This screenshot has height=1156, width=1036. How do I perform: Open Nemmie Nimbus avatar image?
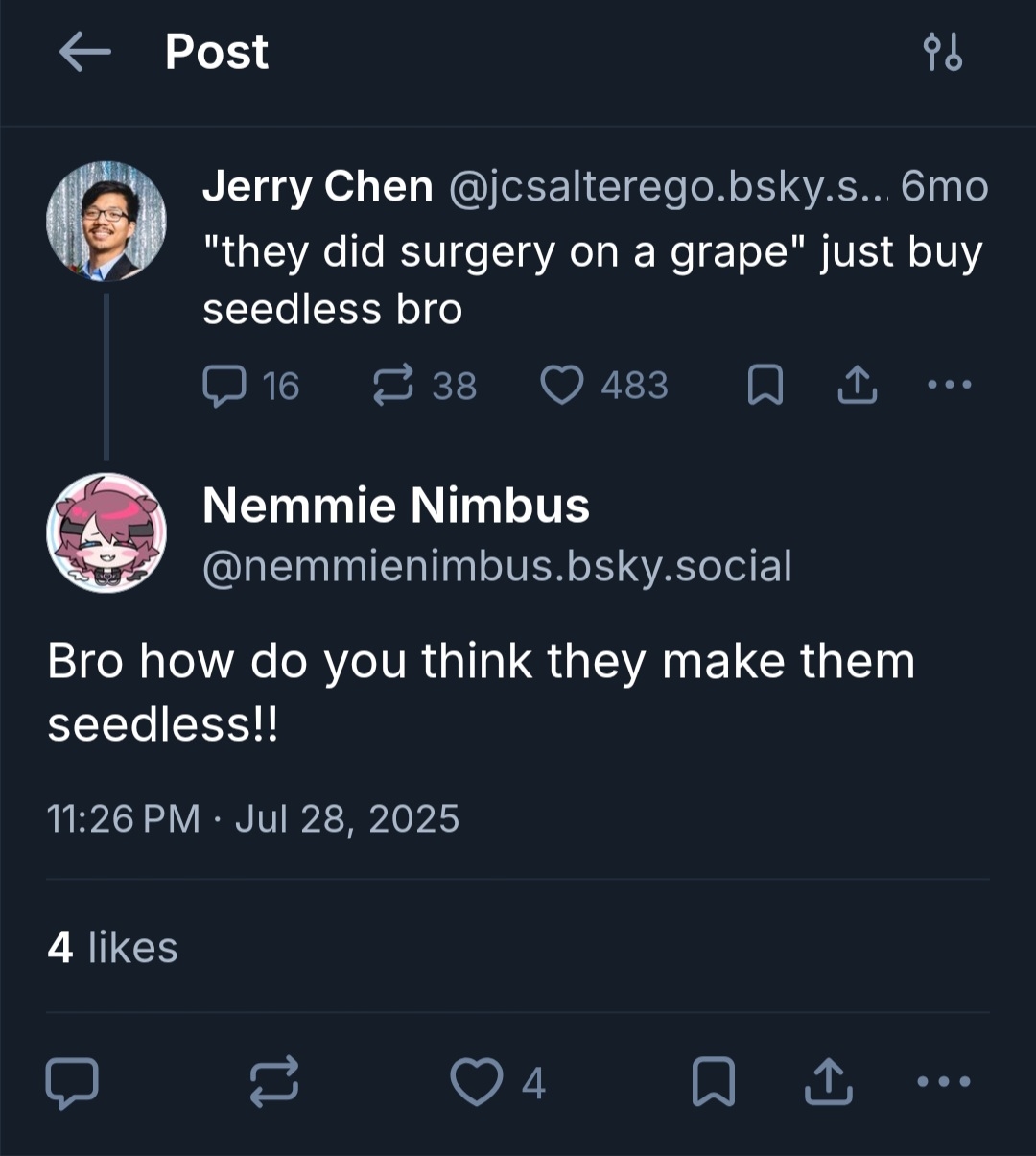coord(106,532)
